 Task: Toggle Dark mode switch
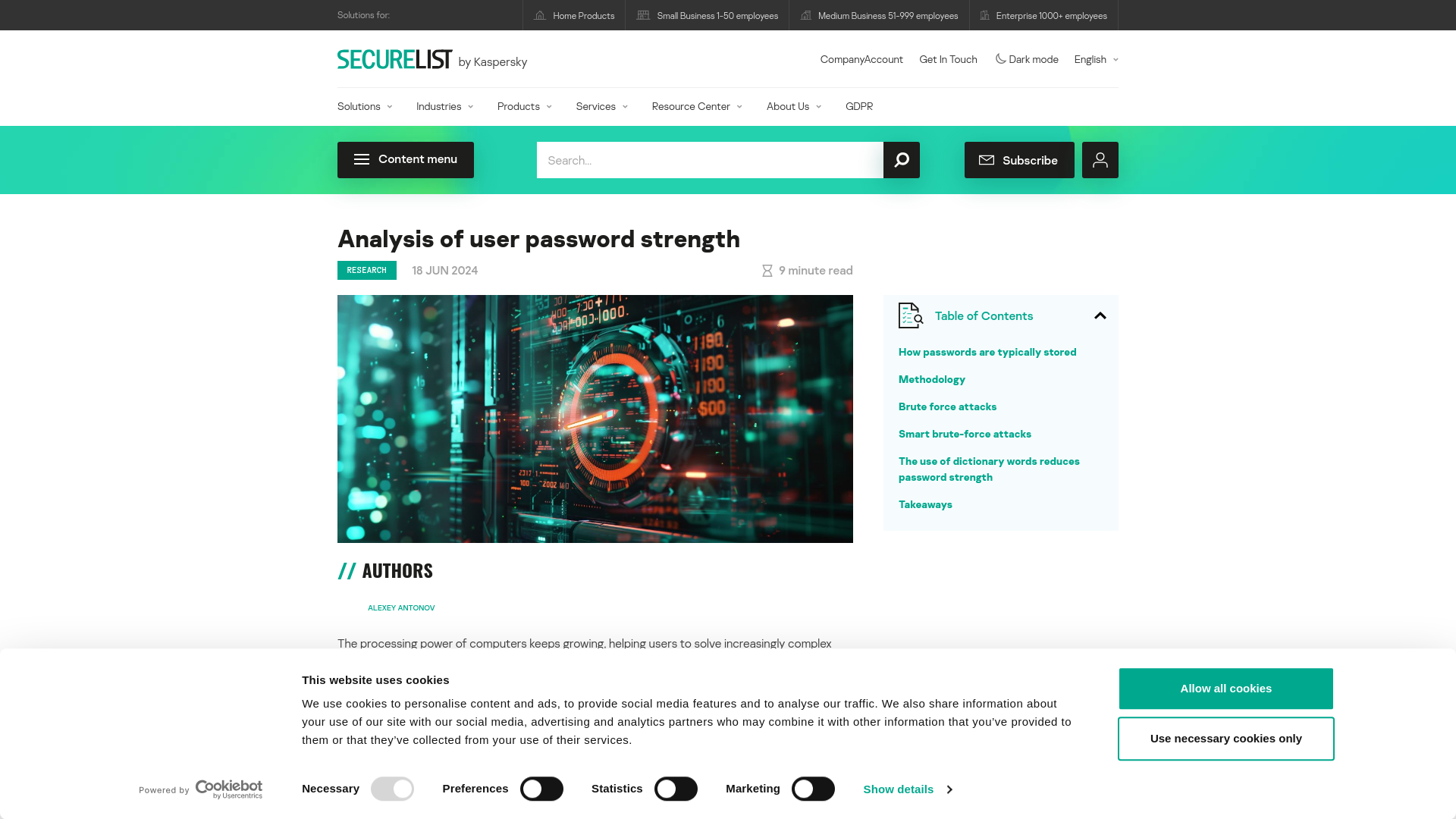pyautogui.click(x=1025, y=59)
